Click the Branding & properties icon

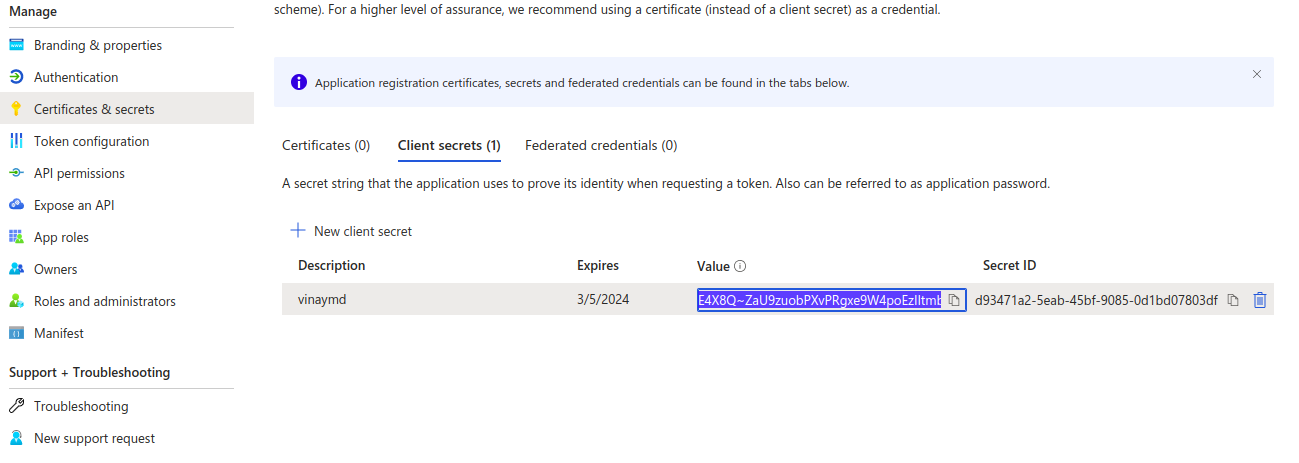pyautogui.click(x=16, y=45)
